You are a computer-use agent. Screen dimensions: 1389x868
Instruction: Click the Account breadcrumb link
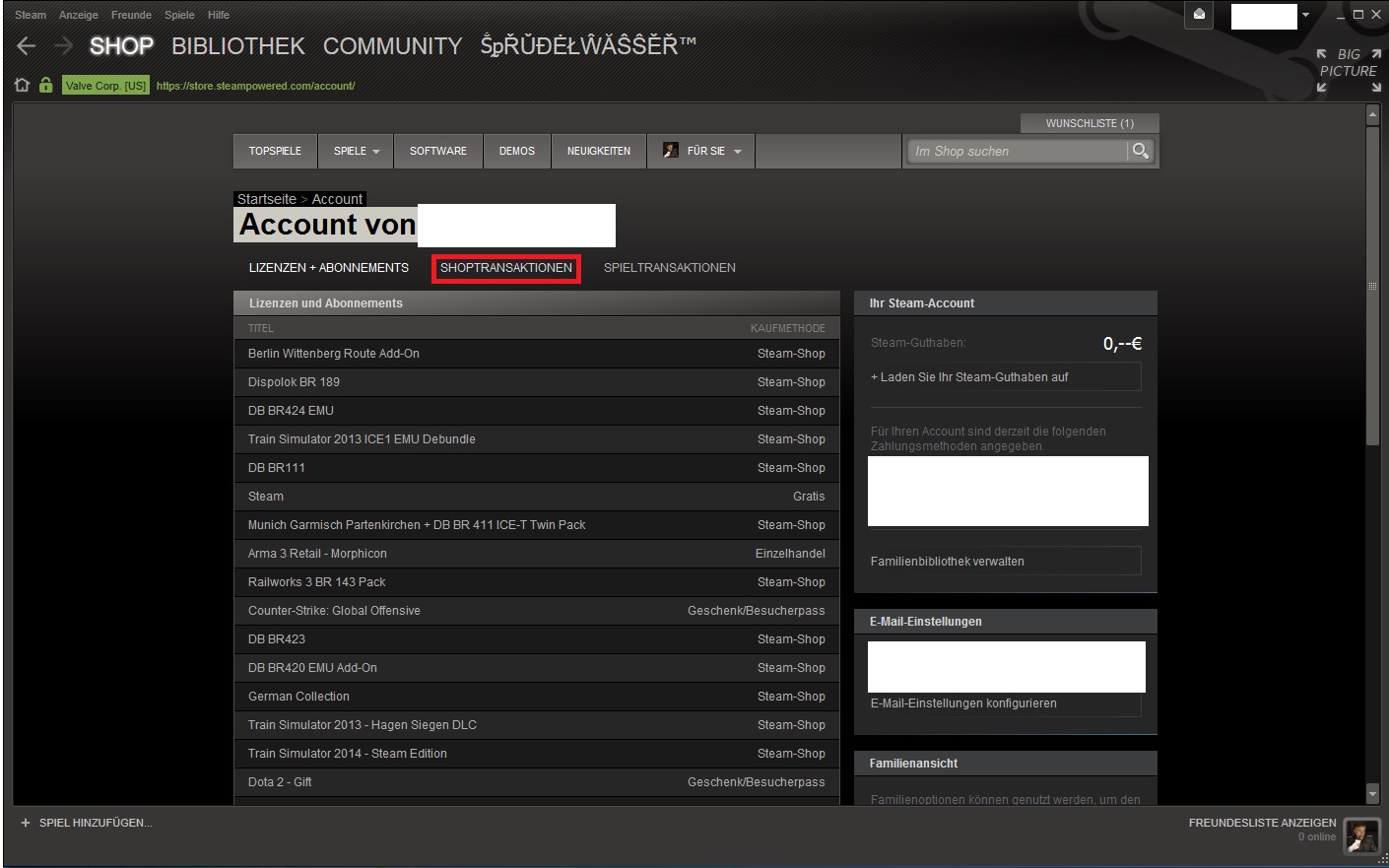pos(337,199)
